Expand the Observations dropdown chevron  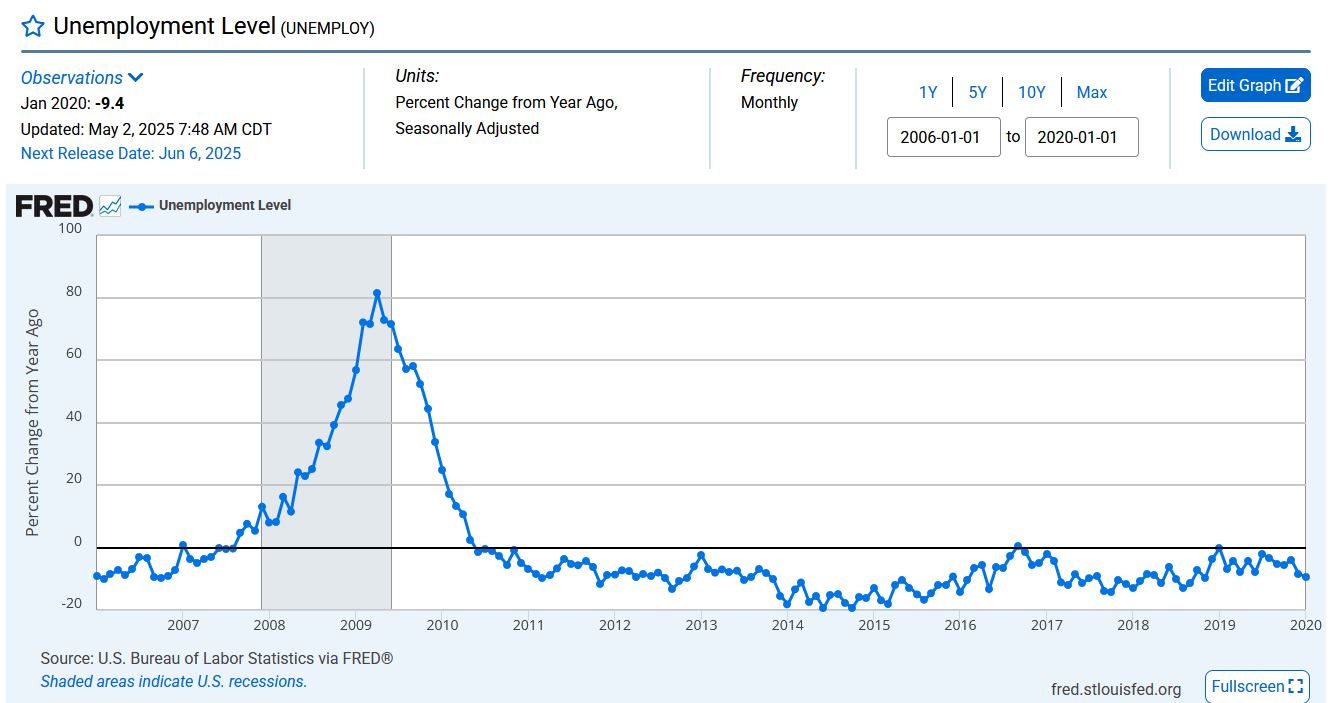pos(136,78)
